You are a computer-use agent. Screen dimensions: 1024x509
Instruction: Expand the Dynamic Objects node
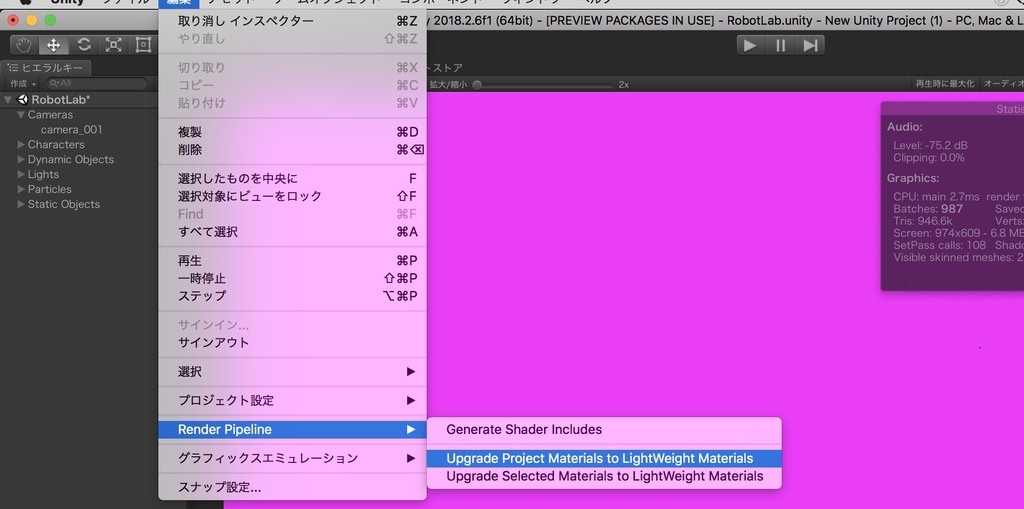[21, 159]
